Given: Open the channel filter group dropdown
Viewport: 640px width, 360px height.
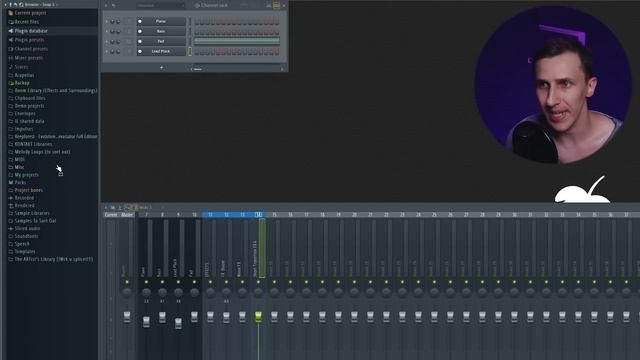Looking at the screenshot, I should pos(160,6).
